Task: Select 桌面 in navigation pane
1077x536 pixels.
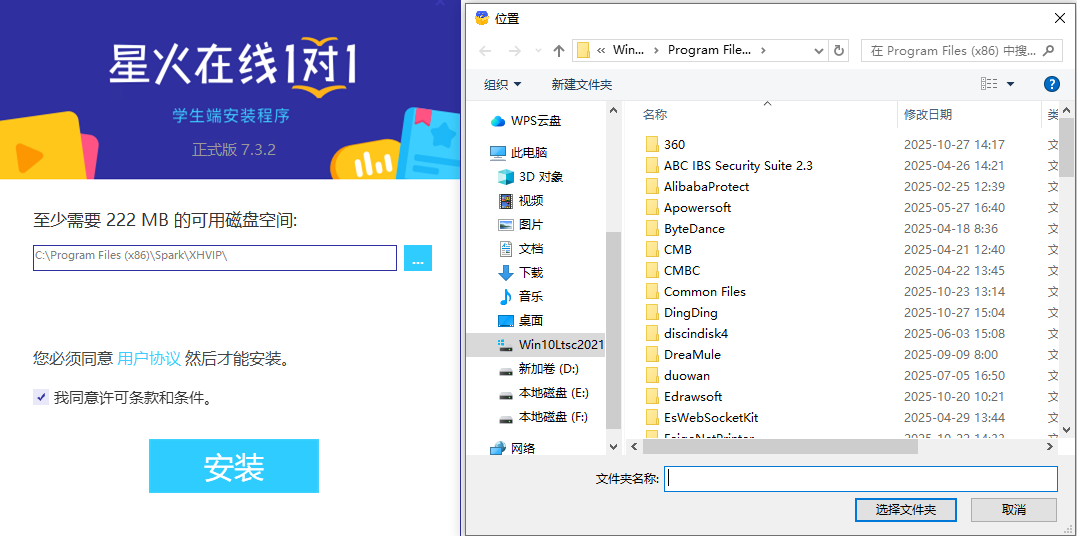Action: (520, 320)
